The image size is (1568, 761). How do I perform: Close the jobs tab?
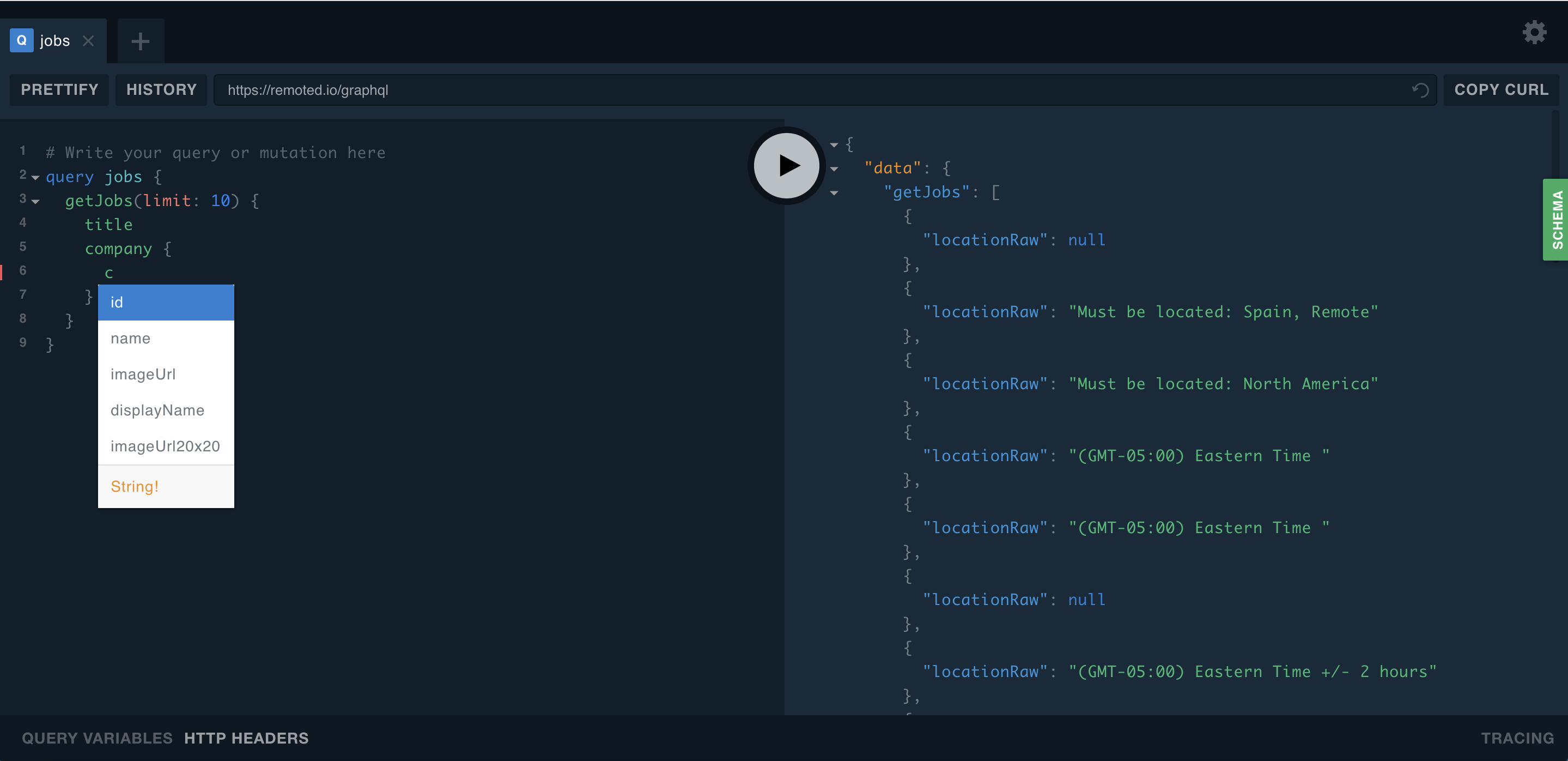tap(89, 41)
